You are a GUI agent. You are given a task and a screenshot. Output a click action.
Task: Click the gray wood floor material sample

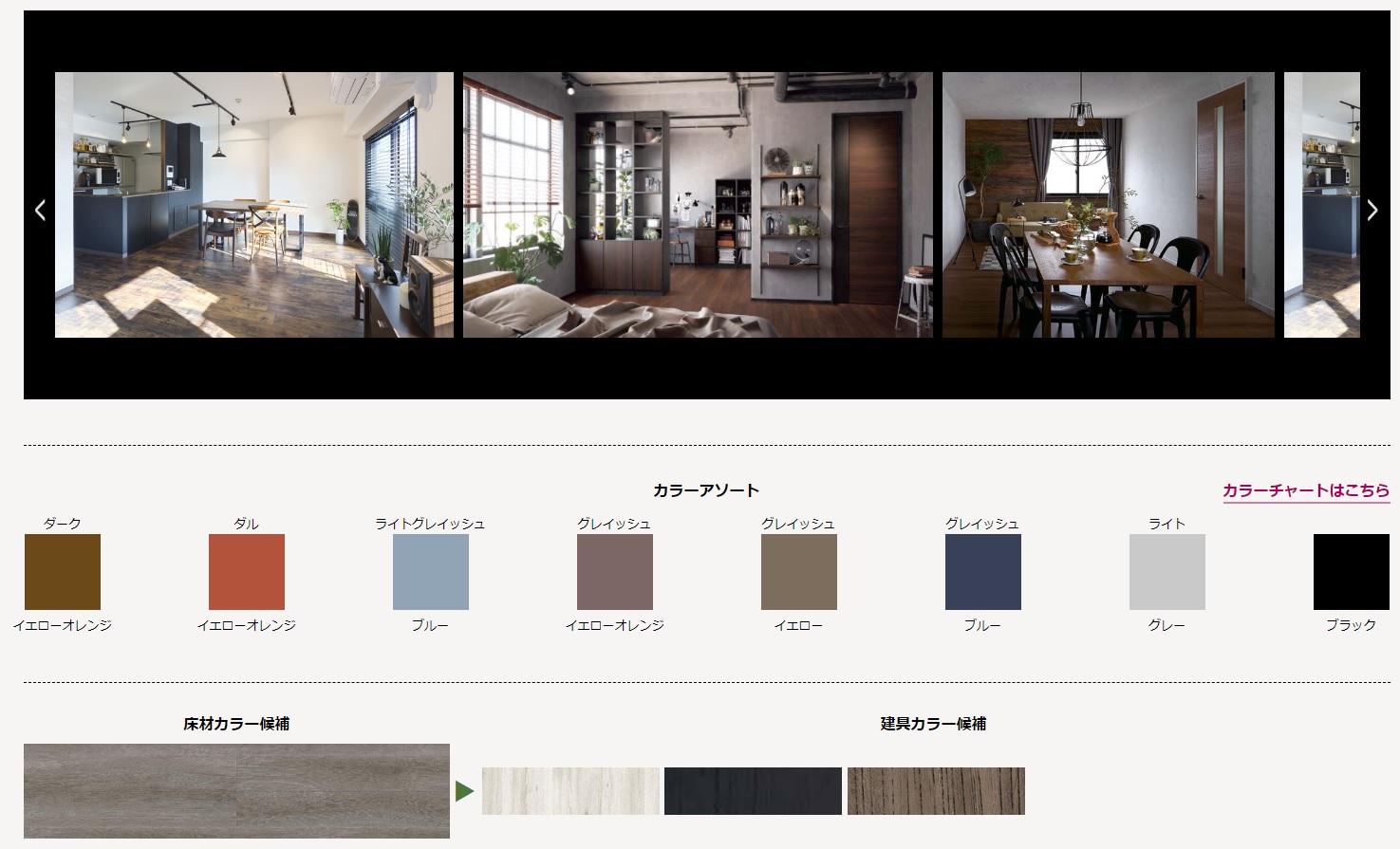pyautogui.click(x=236, y=791)
